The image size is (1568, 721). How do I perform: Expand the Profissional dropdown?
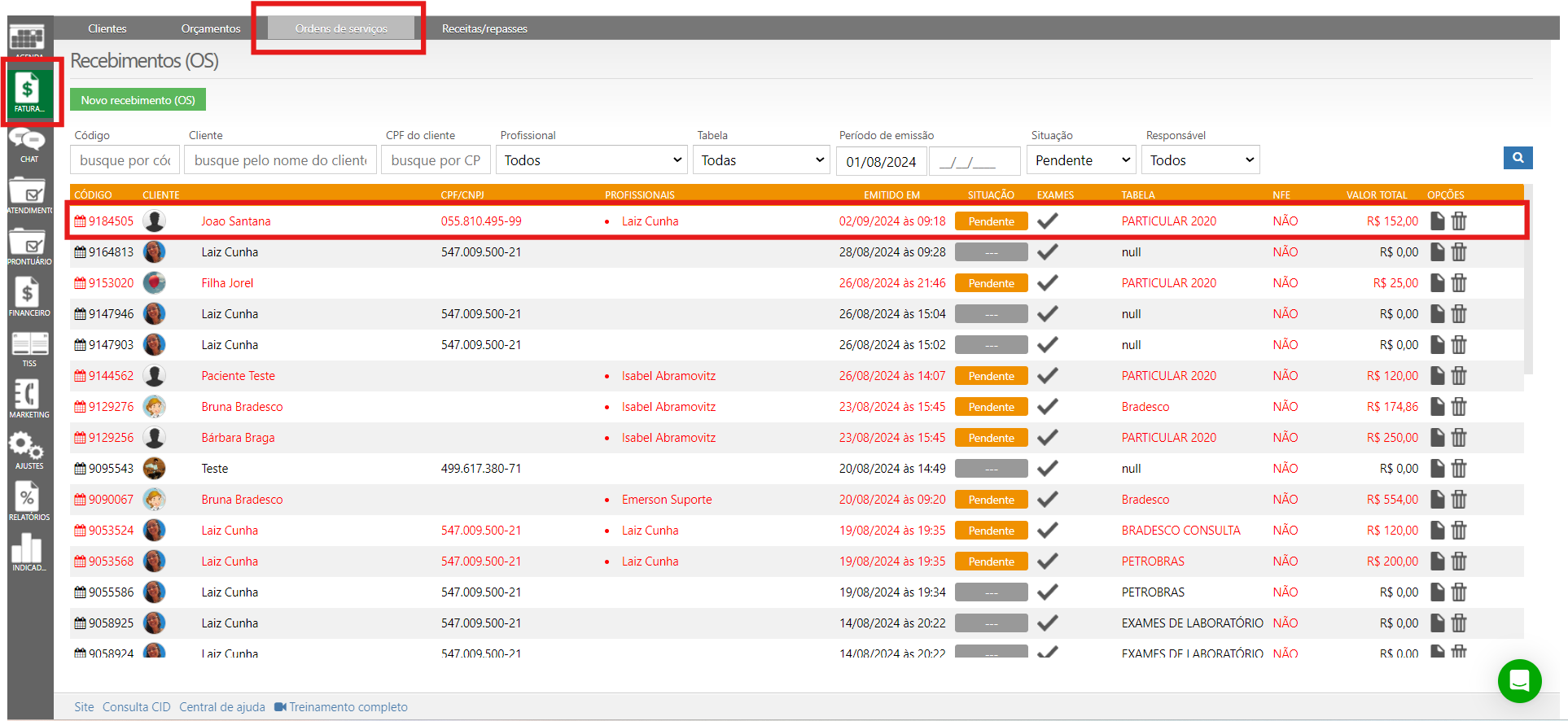(592, 160)
